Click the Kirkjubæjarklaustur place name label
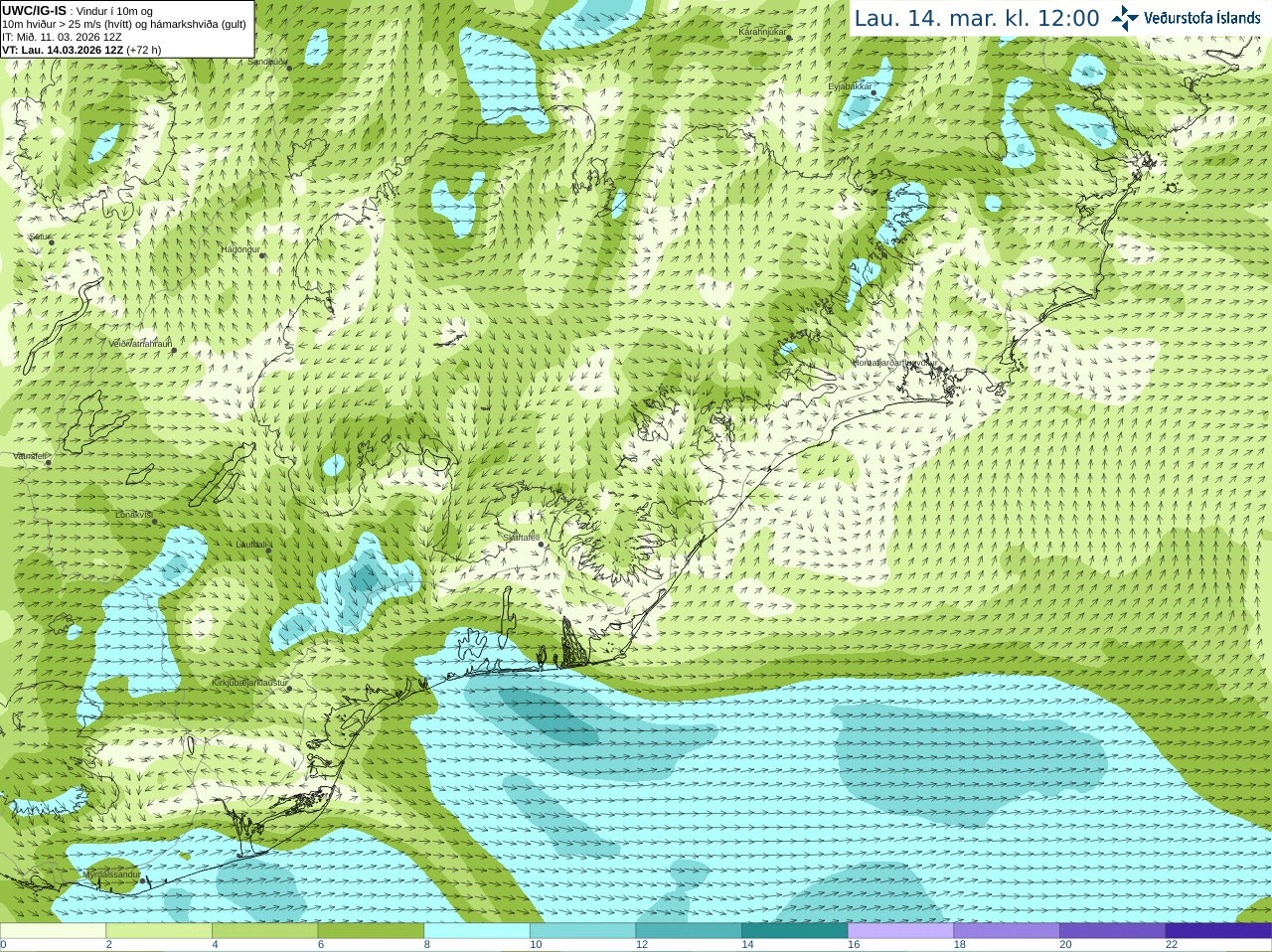 coord(249,683)
